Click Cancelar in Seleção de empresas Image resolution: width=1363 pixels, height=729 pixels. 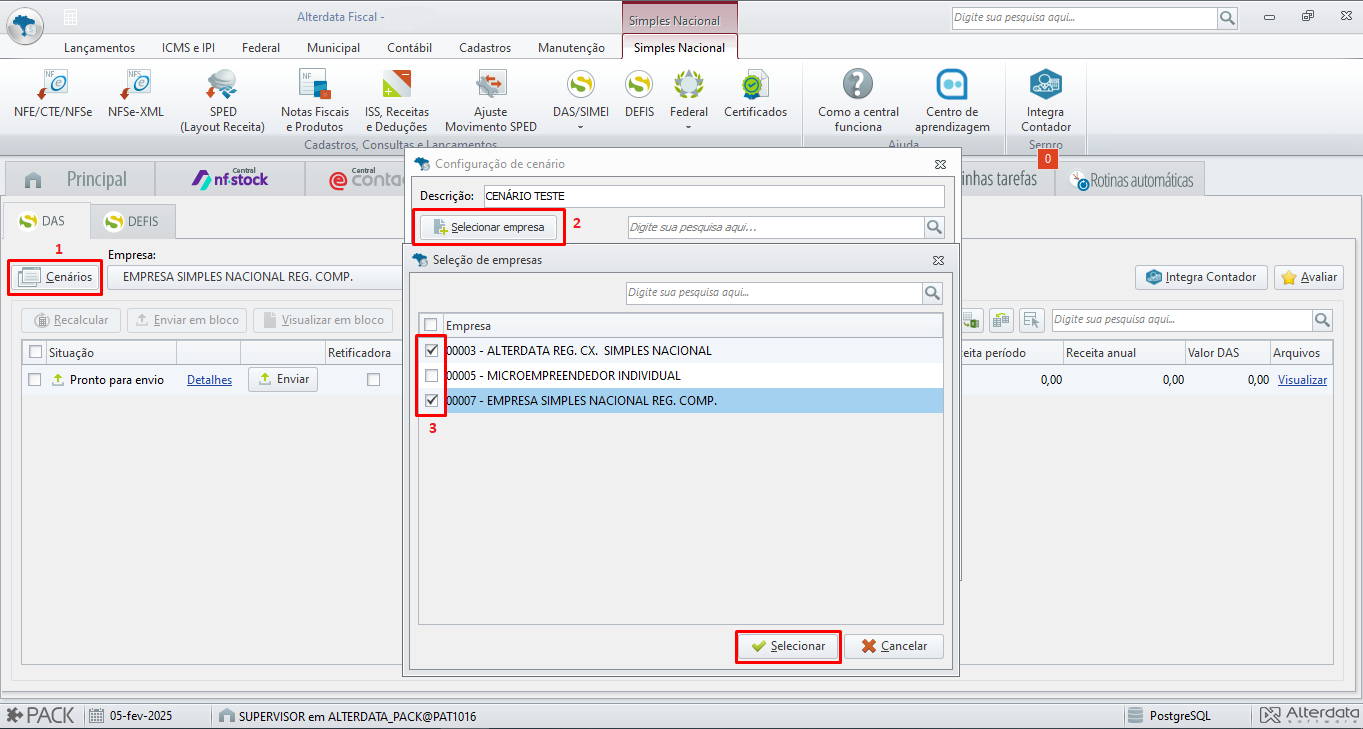(x=894, y=646)
